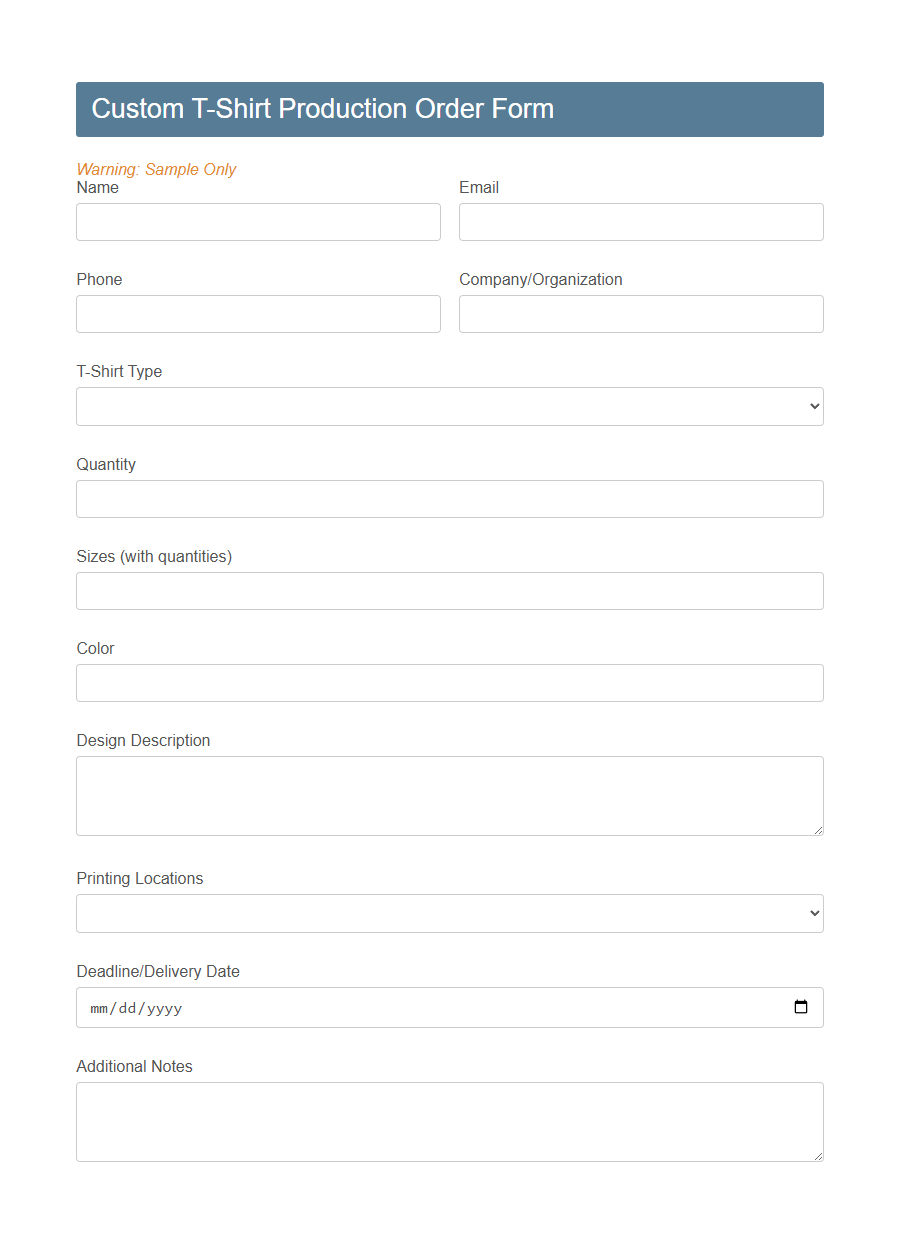Viewport: 900px width, 1242px height.
Task: Click the Warning: Sample Only text
Action: point(156,169)
